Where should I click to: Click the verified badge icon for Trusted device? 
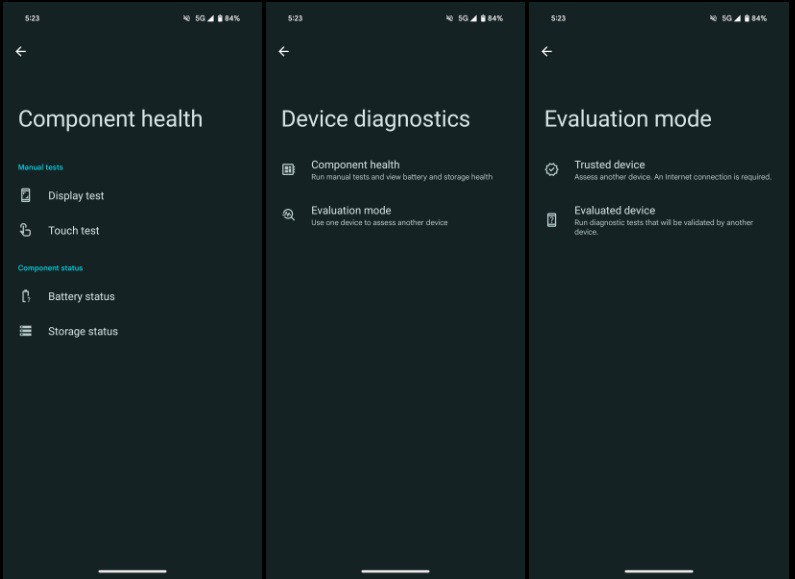coord(552,170)
